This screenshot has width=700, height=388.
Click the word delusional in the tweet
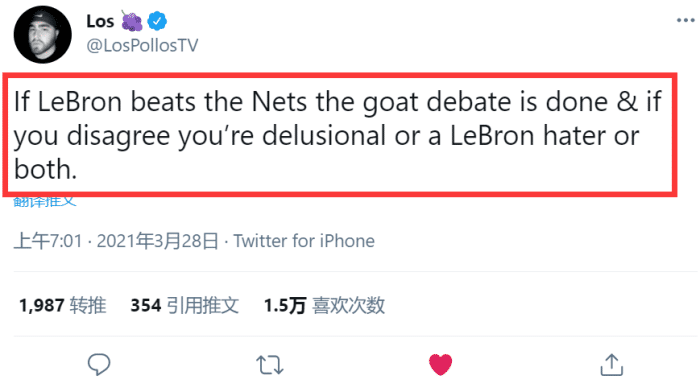pyautogui.click(x=324, y=135)
